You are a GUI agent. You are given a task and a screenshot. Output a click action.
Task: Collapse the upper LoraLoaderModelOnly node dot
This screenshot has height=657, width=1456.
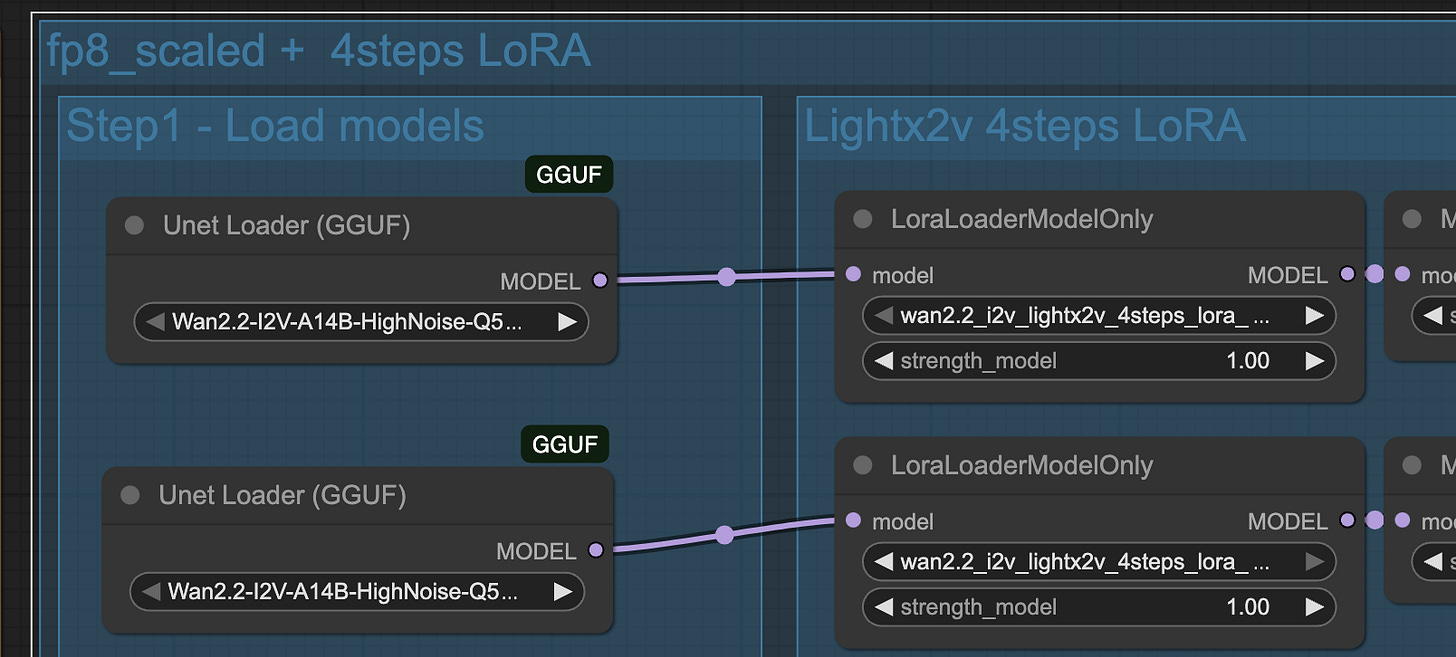(862, 219)
